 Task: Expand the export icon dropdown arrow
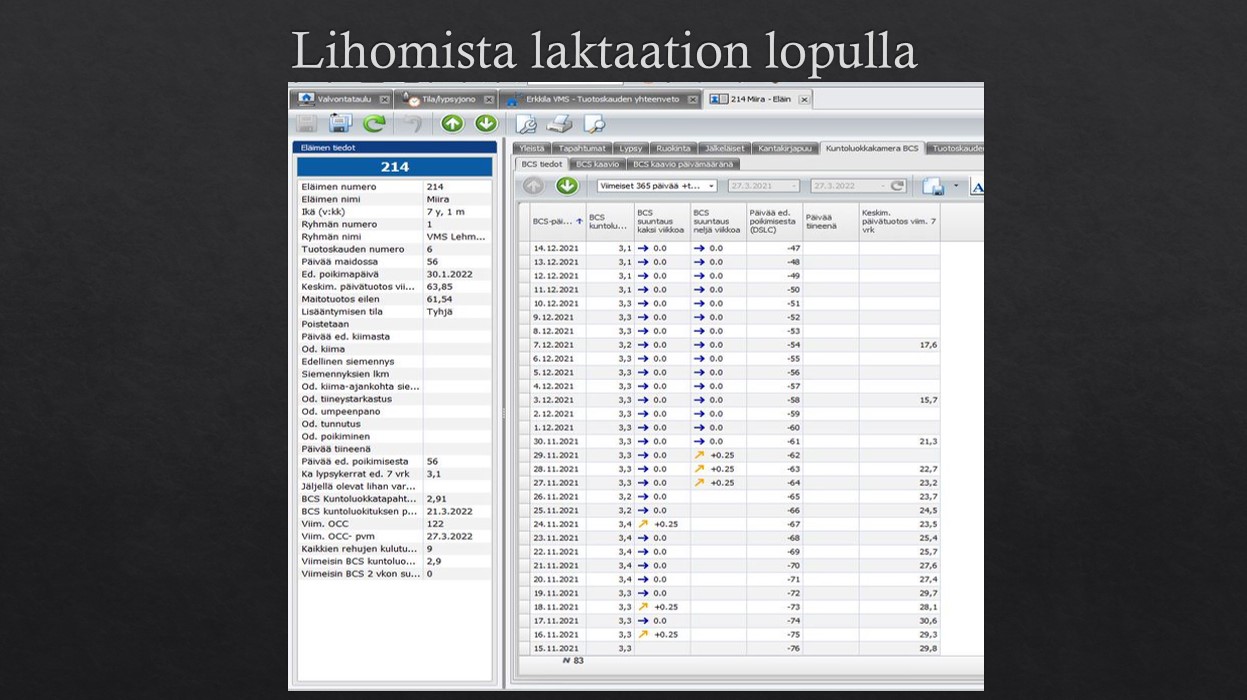click(955, 186)
